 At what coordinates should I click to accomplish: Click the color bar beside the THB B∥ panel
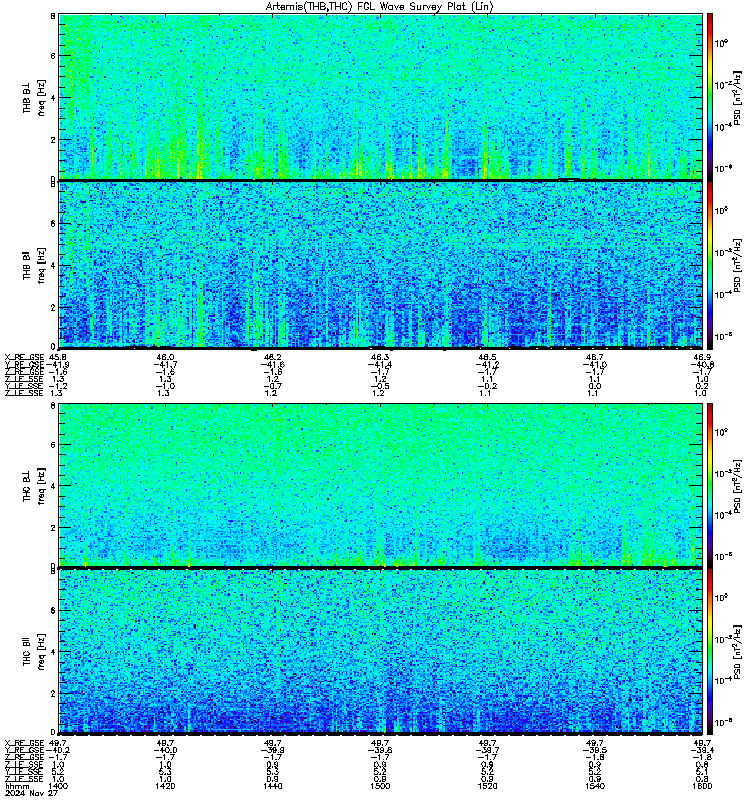[x=710, y=265]
